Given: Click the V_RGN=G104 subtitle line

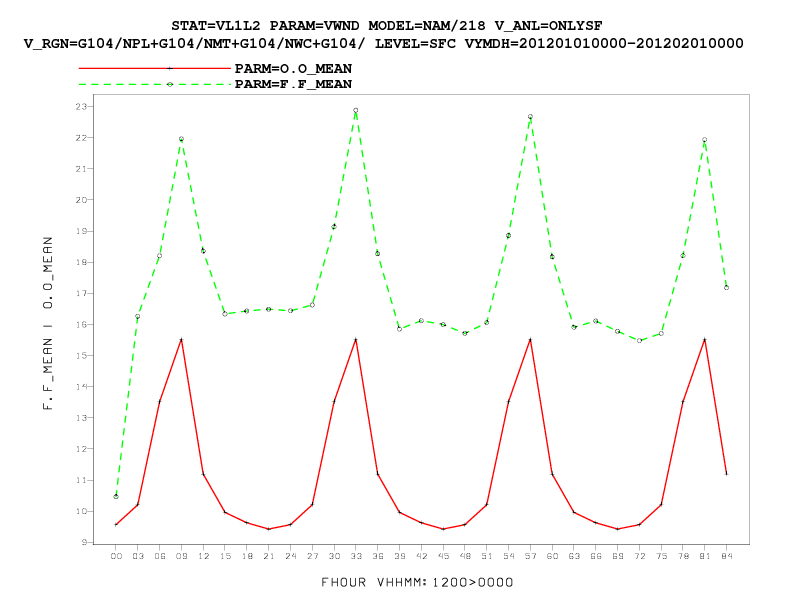Looking at the screenshot, I should pyautogui.click(x=383, y=43).
